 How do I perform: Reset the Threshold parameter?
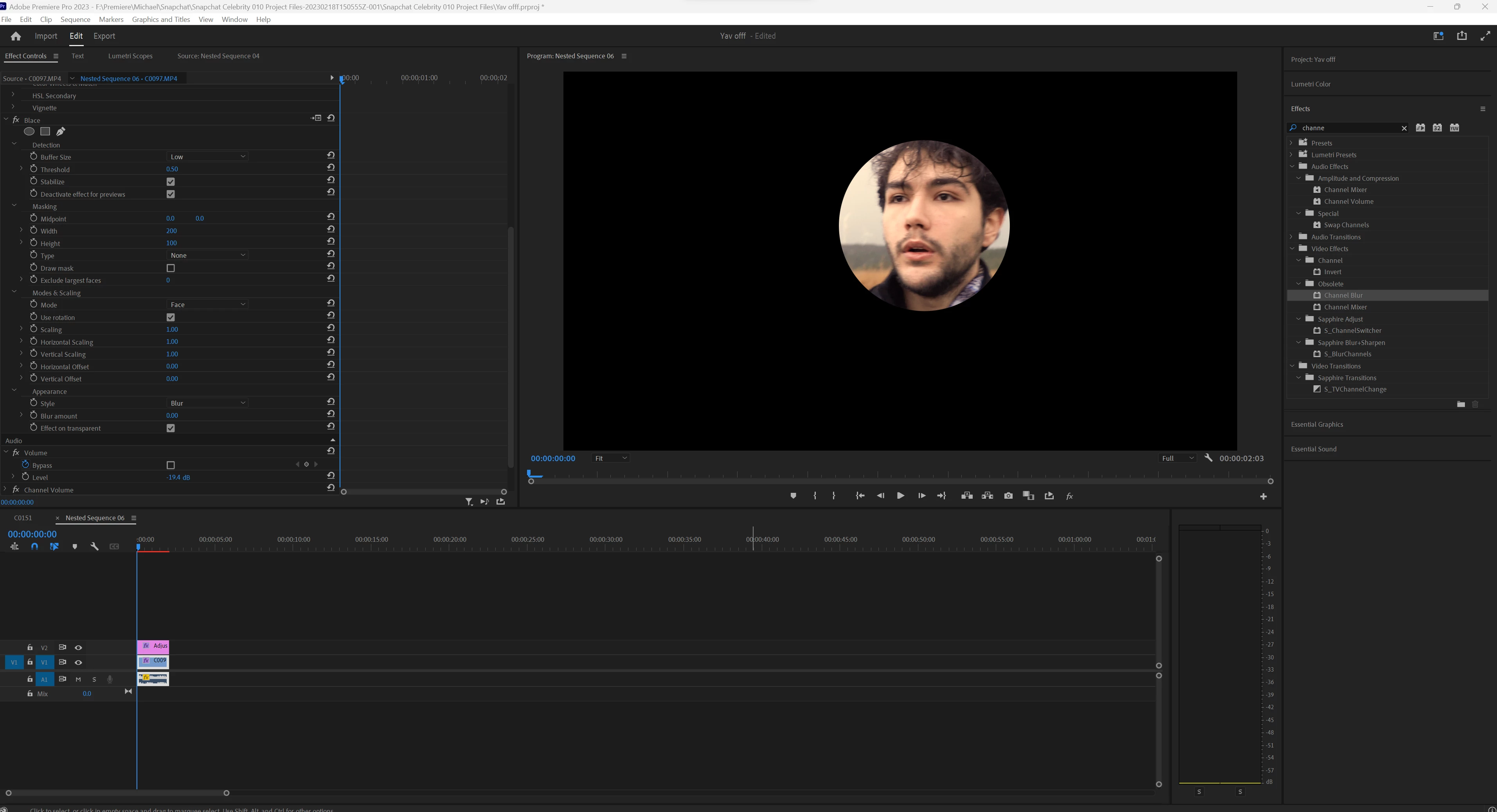pos(331,167)
